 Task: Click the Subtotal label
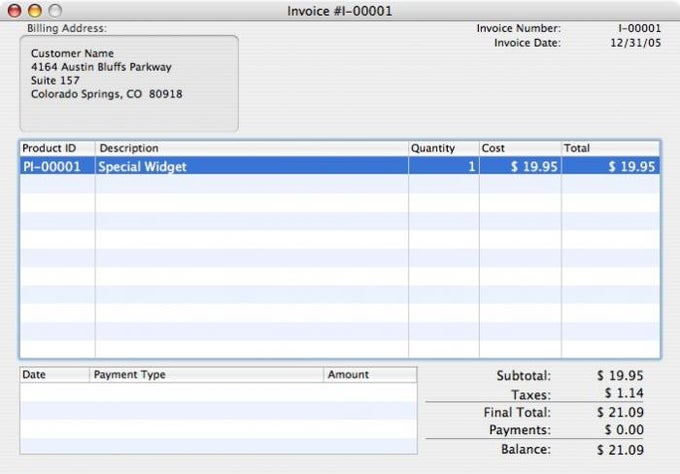[523, 376]
